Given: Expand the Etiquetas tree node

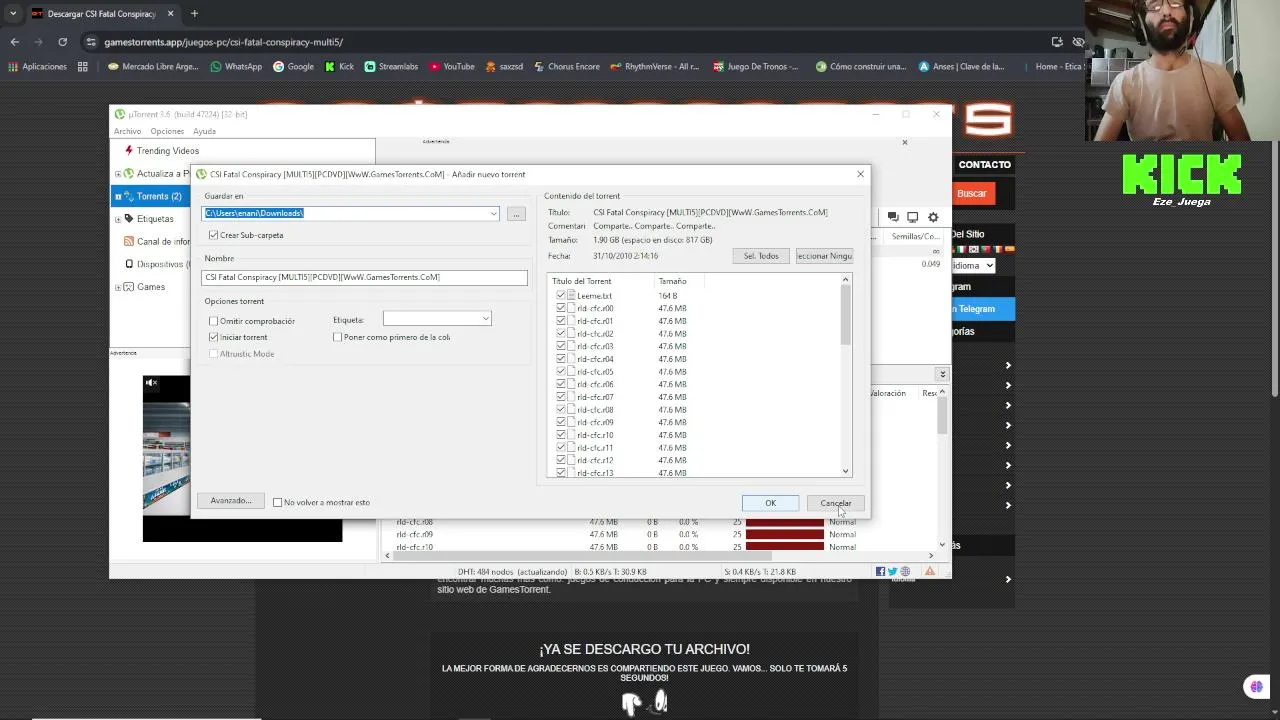Looking at the screenshot, I should 118,219.
